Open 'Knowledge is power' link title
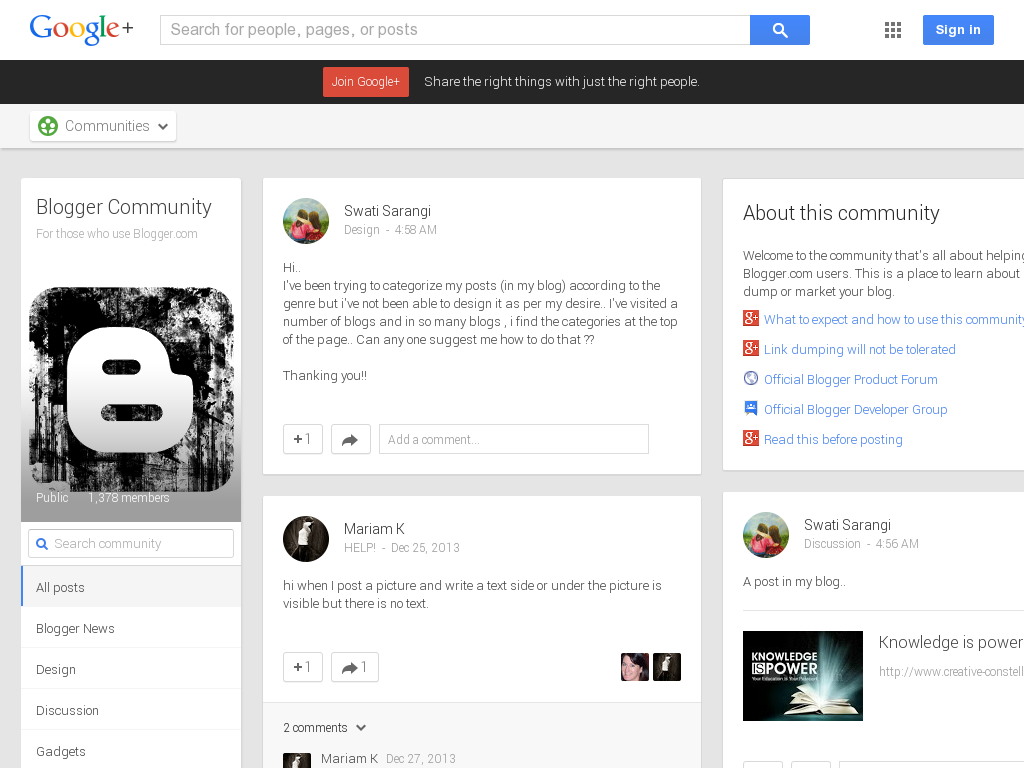 point(951,643)
